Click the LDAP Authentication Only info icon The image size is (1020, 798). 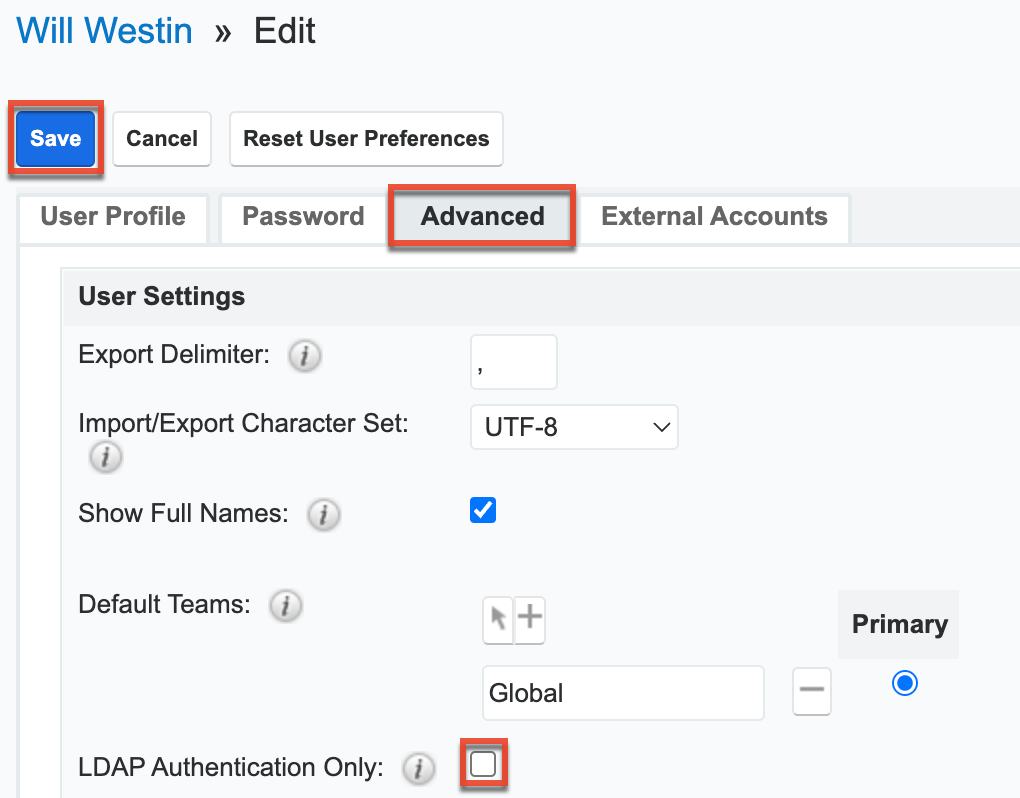(x=419, y=769)
